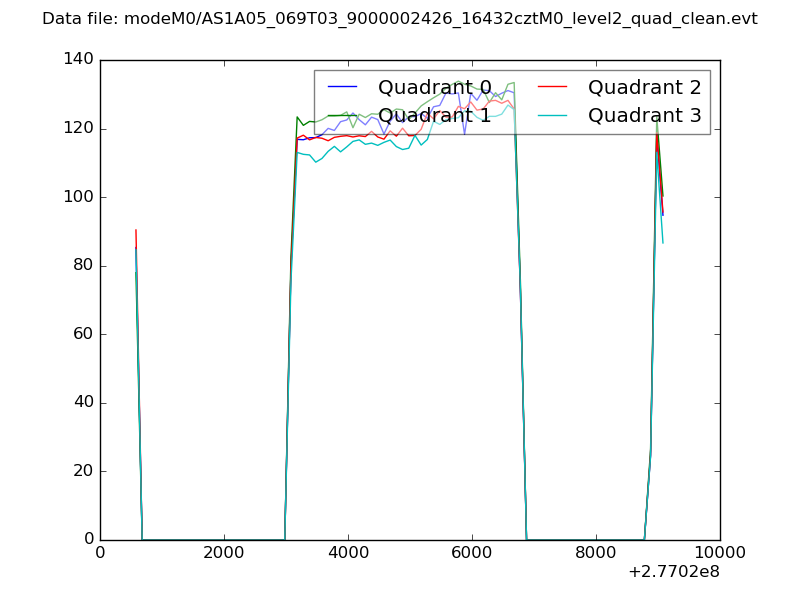
Task: Click the 8000 tick label on x-axis
Action: pyautogui.click(x=596, y=552)
